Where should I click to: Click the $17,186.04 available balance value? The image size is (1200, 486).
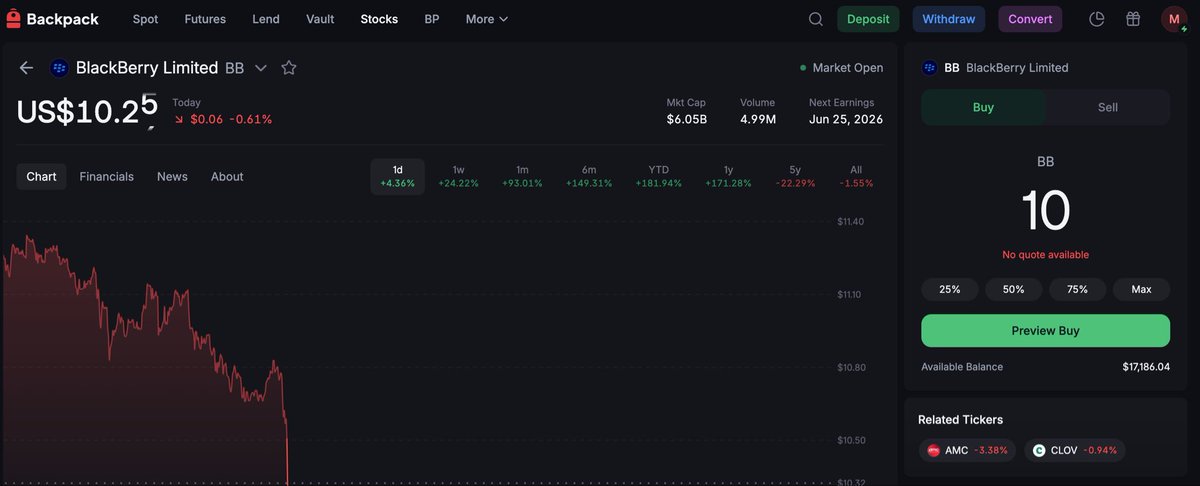pos(1146,367)
